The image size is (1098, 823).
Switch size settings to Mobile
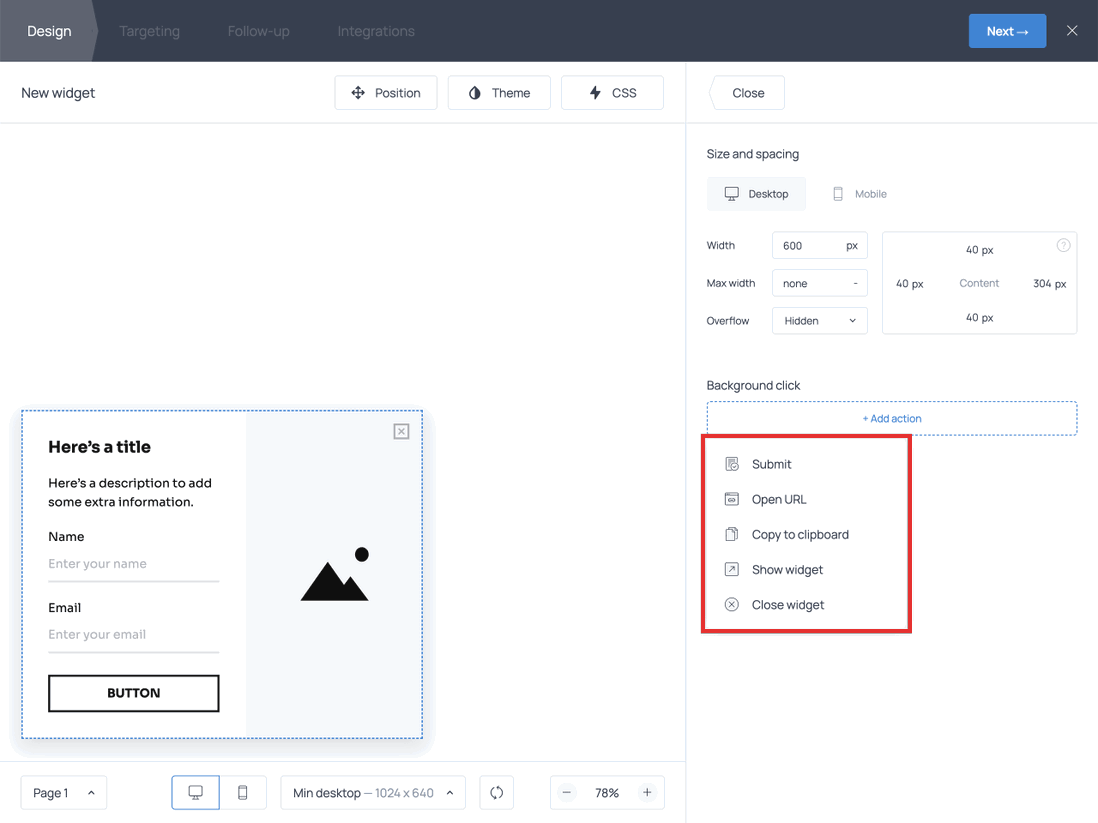pyautogui.click(x=859, y=193)
